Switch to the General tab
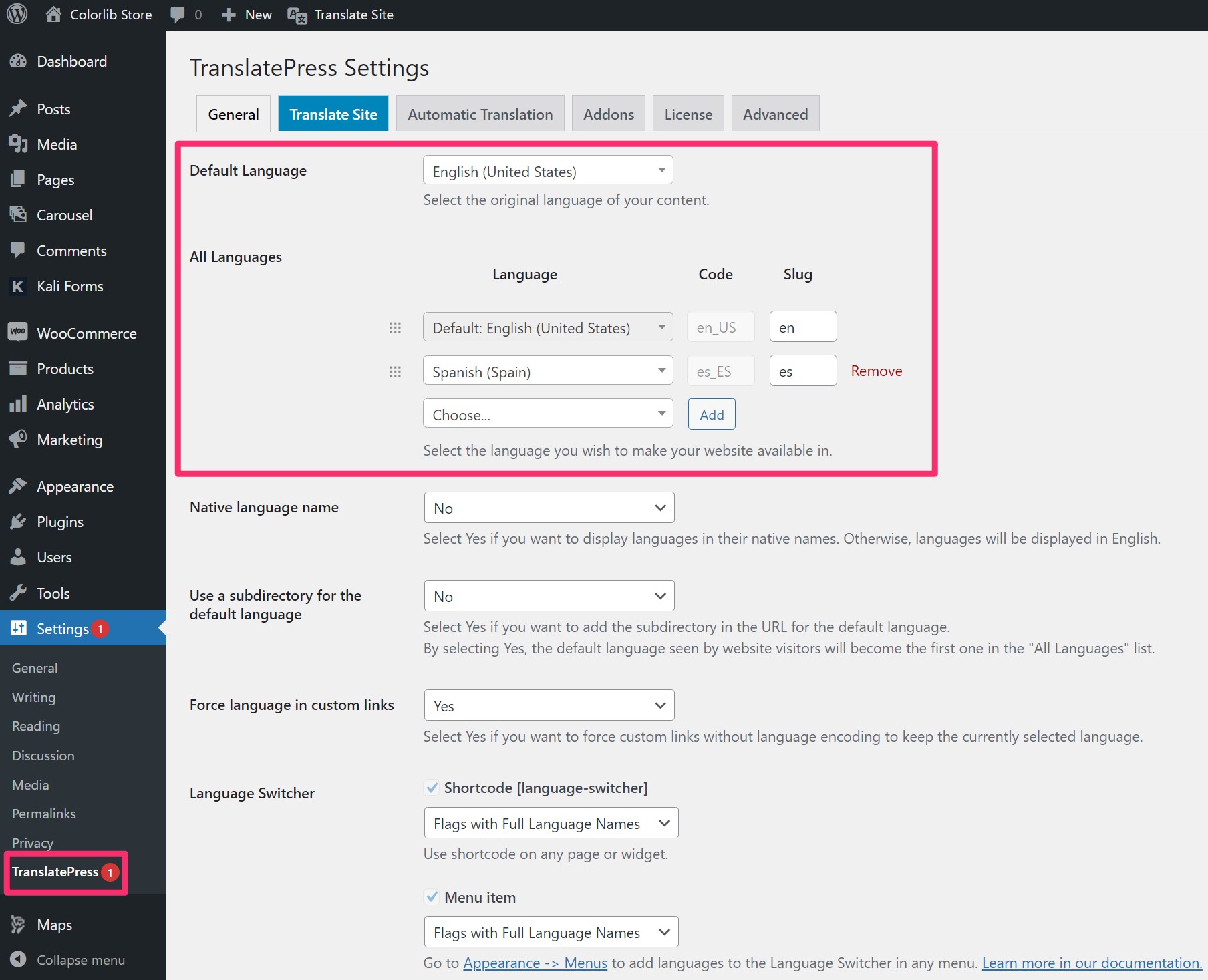 pyautogui.click(x=233, y=114)
